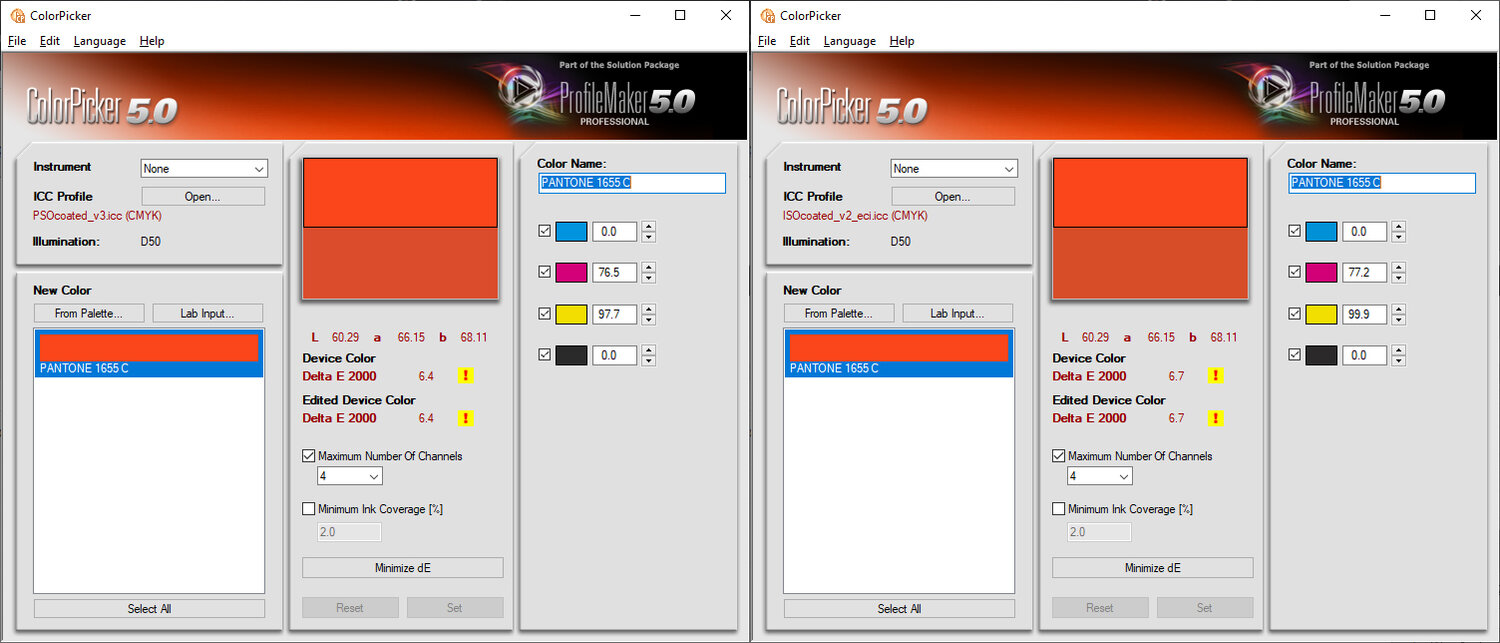Click Color Name field in right window
The image size is (1500, 643).
tap(1382, 183)
